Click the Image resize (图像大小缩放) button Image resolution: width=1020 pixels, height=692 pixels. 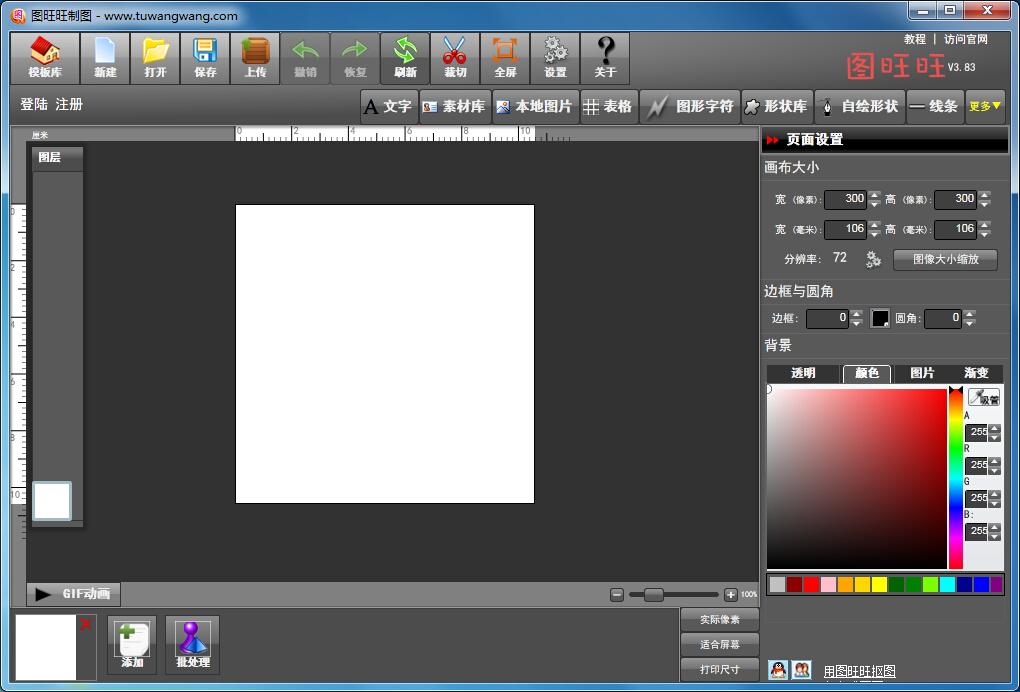click(x=943, y=259)
